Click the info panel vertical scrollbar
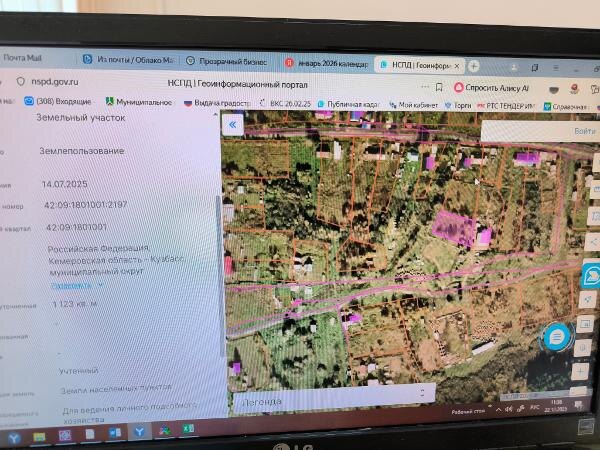This screenshot has width=600, height=450. click(220, 276)
